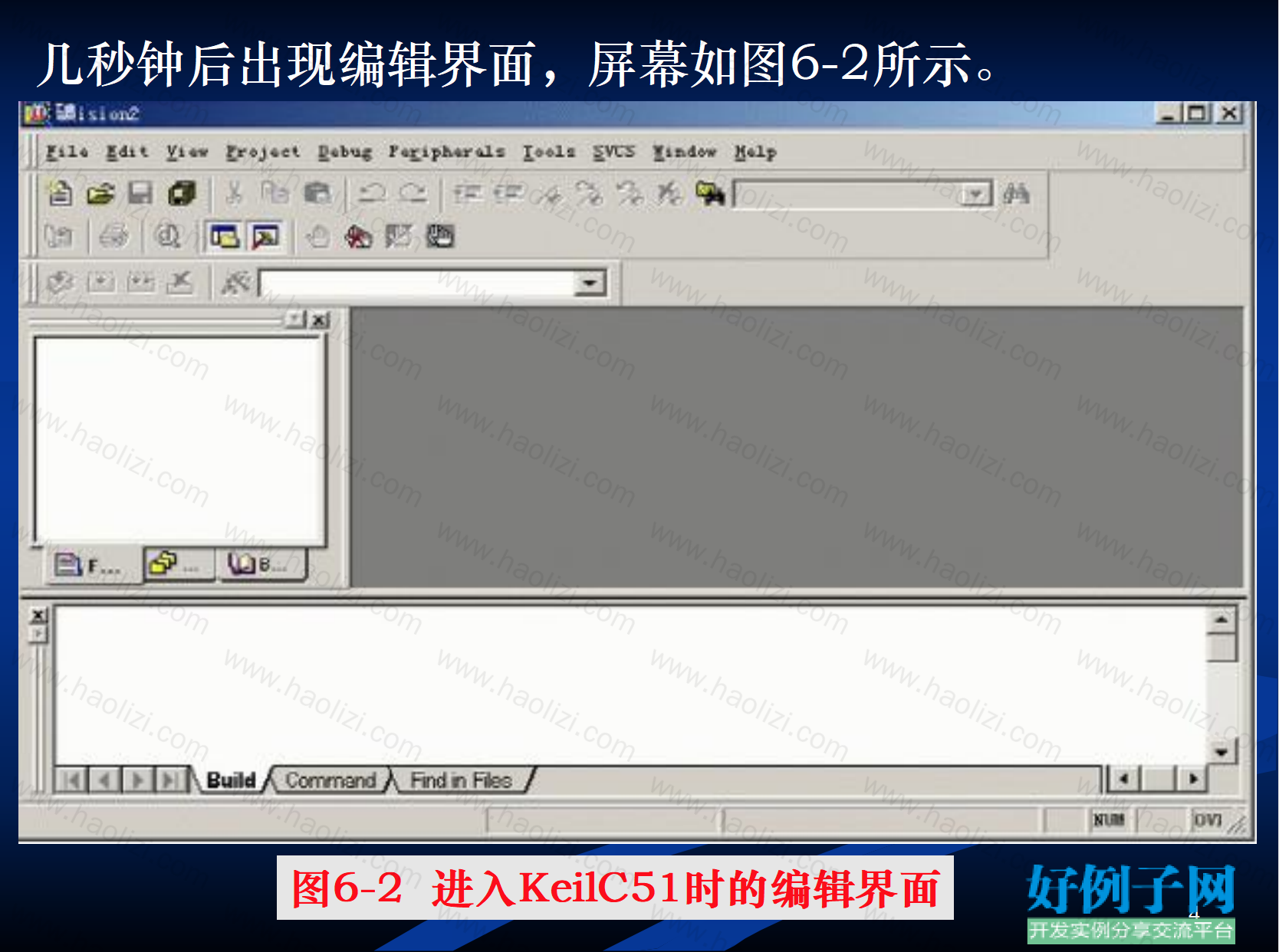This screenshot has height=952, width=1279.
Task: Click the binoculars Find icon
Action: pyautogui.click(x=1016, y=194)
